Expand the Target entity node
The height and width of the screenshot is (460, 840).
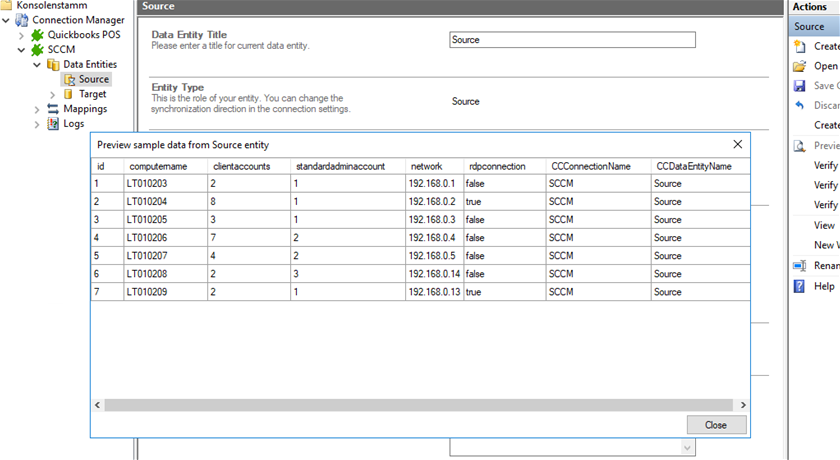53,94
